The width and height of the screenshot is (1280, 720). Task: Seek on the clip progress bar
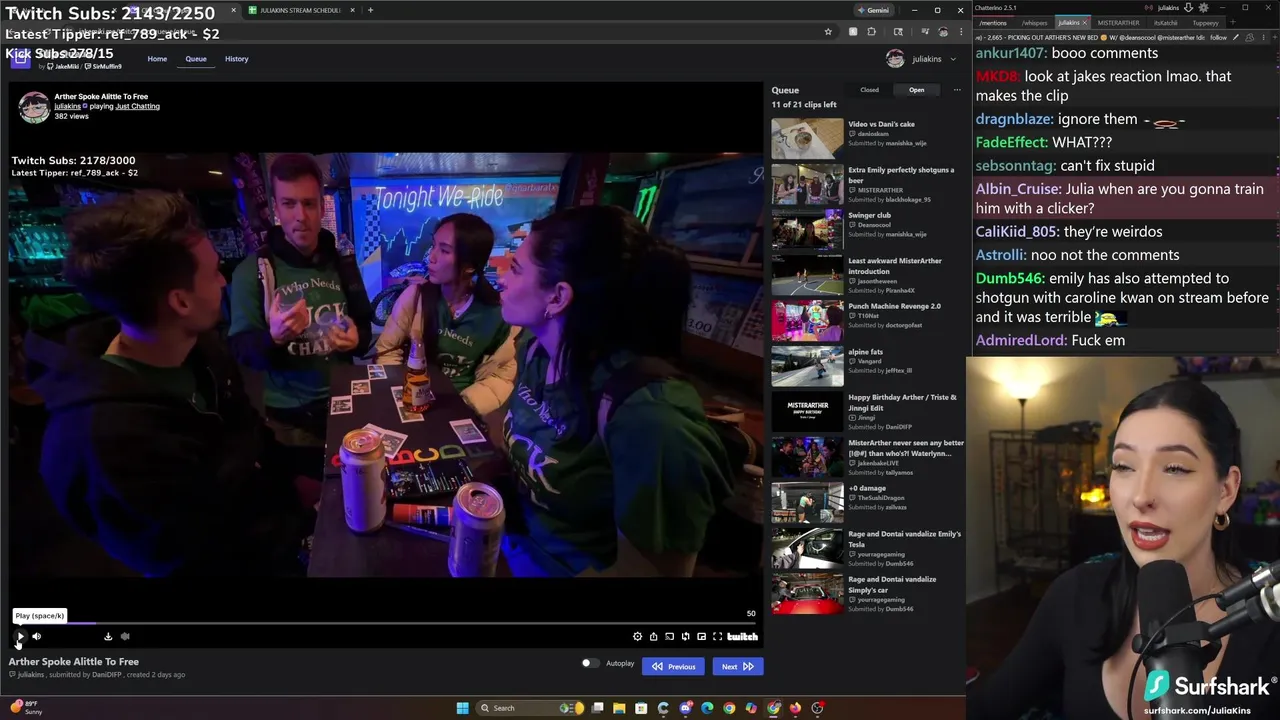click(x=384, y=623)
